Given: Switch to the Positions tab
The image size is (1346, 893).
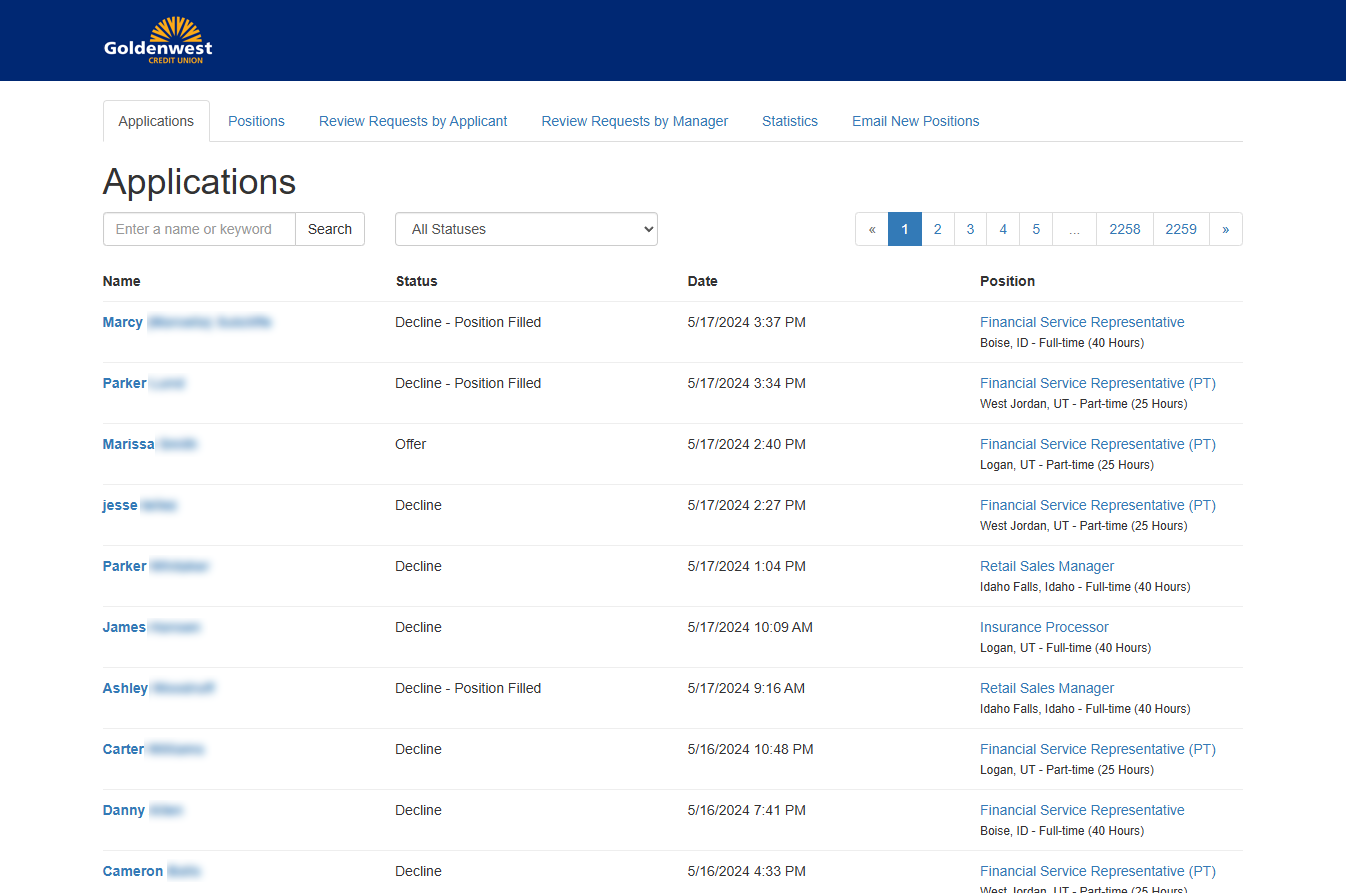Looking at the screenshot, I should pos(256,121).
